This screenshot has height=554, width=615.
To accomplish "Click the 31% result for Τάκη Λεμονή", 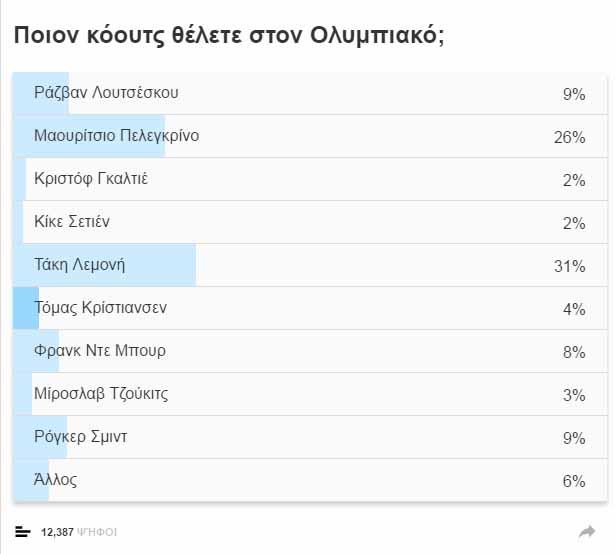I will [570, 266].
